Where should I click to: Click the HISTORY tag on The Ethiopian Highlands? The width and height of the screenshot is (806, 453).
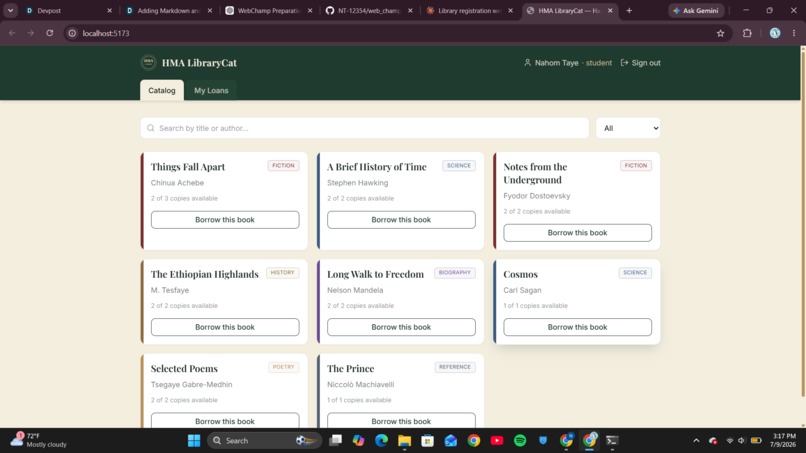click(x=282, y=273)
